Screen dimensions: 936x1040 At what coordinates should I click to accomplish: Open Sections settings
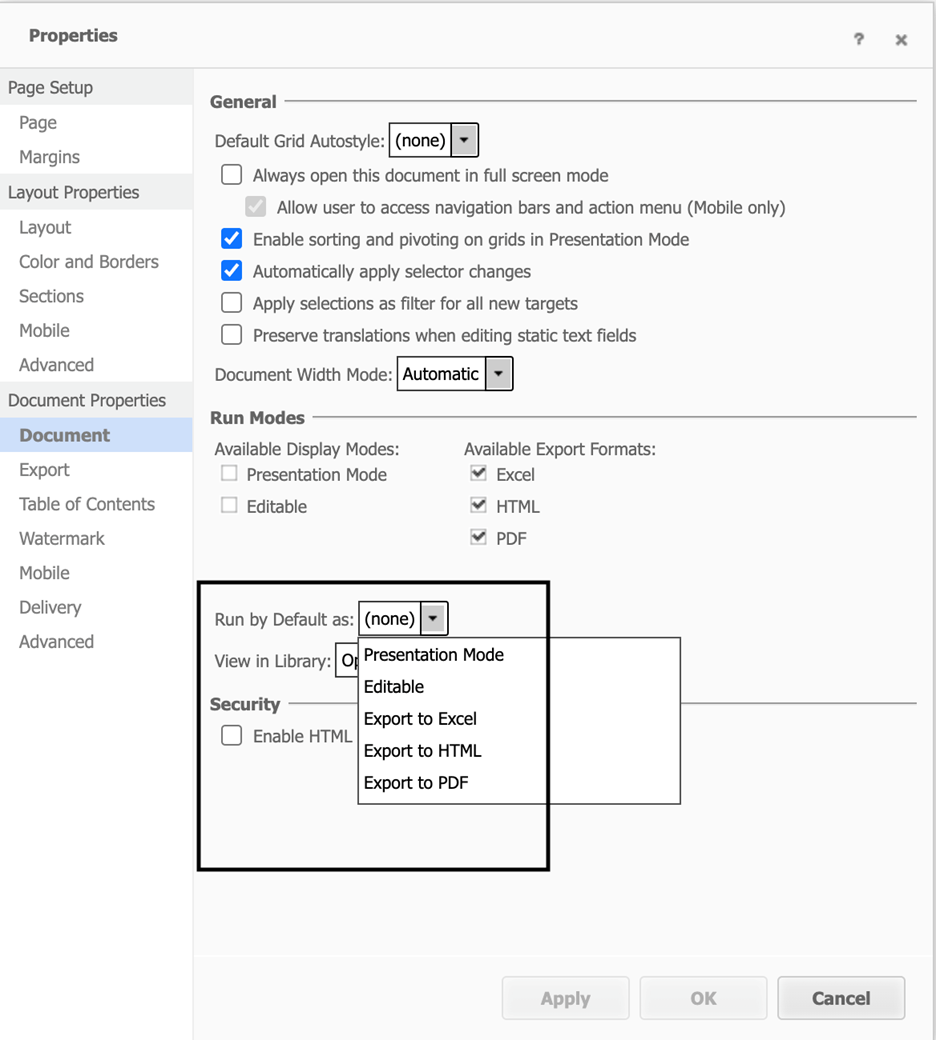tap(96, 296)
